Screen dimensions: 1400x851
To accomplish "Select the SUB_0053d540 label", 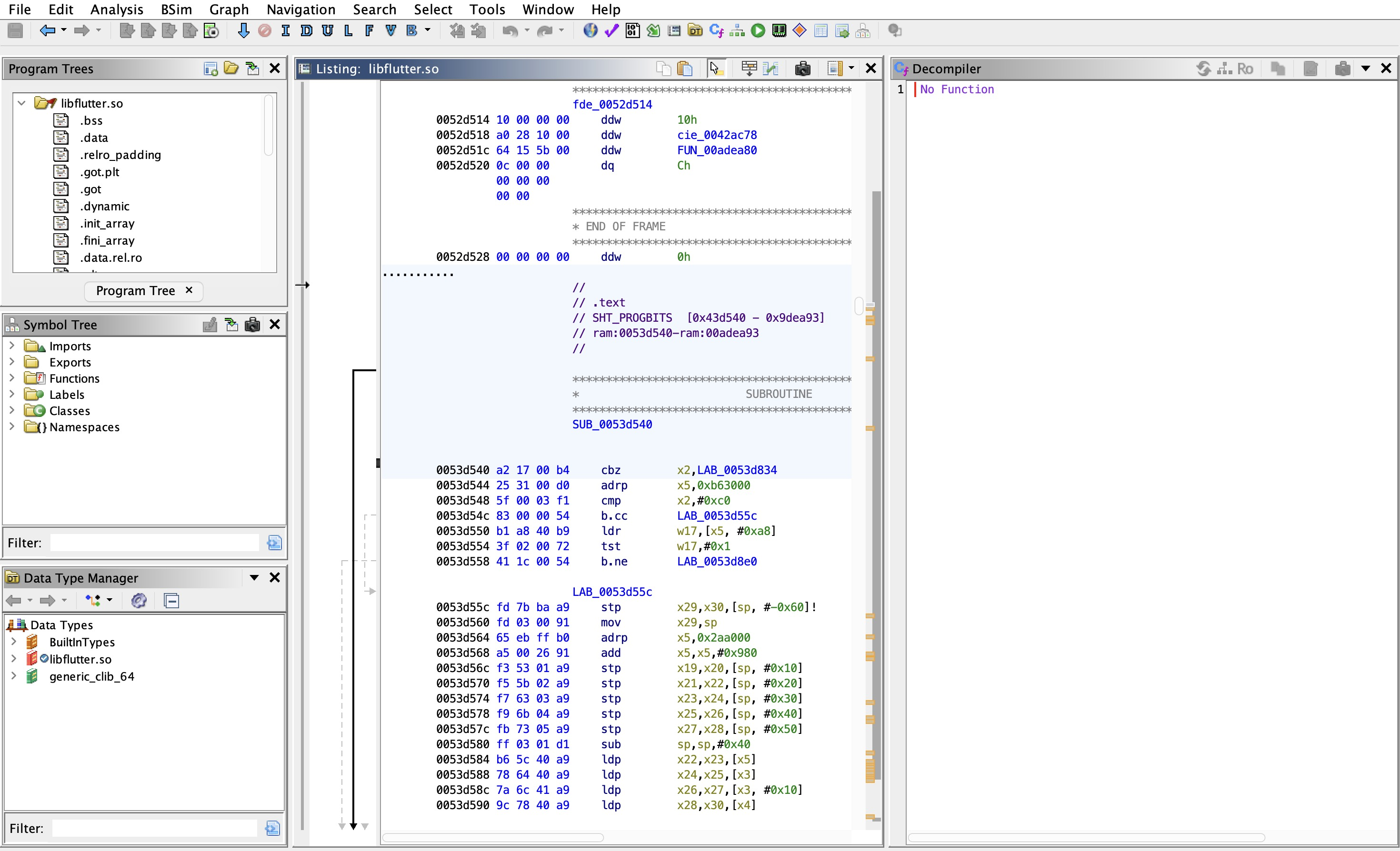I will tap(612, 425).
